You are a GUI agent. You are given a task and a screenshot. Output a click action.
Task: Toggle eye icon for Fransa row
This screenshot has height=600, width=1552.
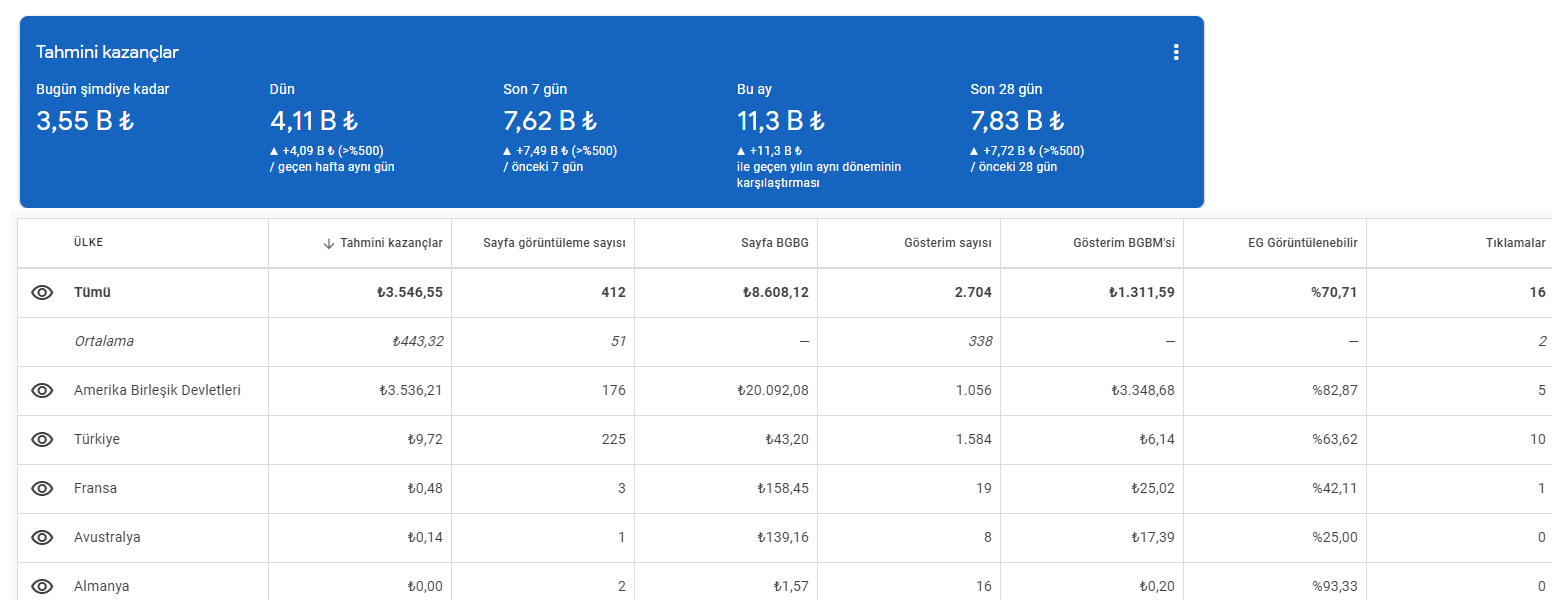[x=42, y=489]
